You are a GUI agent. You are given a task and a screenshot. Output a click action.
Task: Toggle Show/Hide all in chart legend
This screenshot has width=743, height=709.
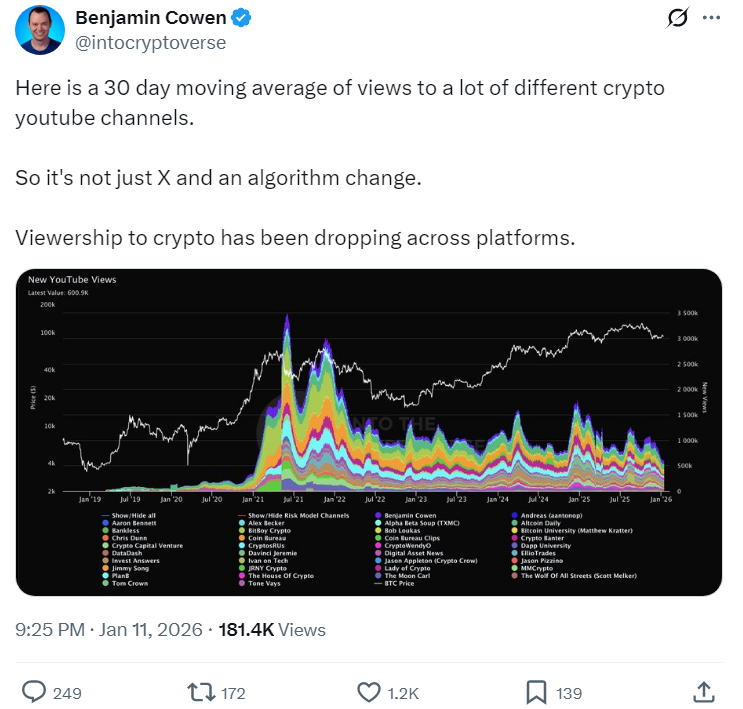[132, 514]
